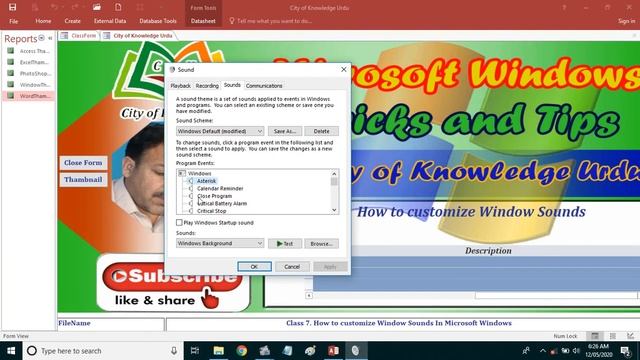This screenshot has height=360, width=640.
Task: Select the WindowTh... report icon
Action: pos(11,84)
